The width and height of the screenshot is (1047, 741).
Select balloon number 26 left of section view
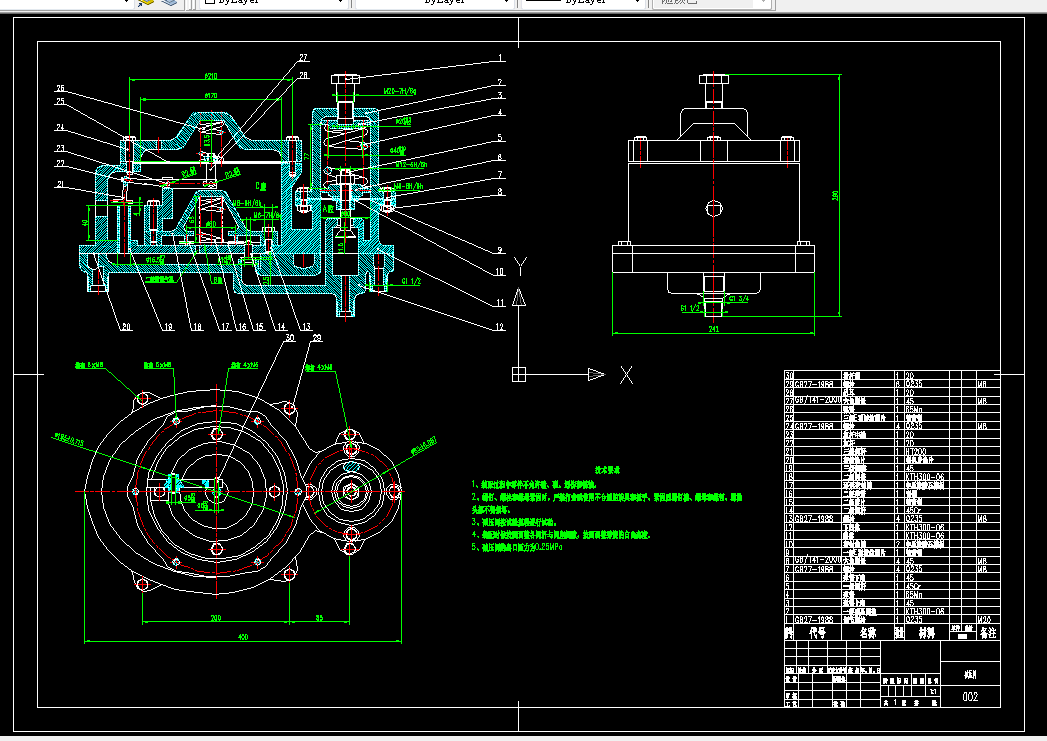click(x=60, y=88)
